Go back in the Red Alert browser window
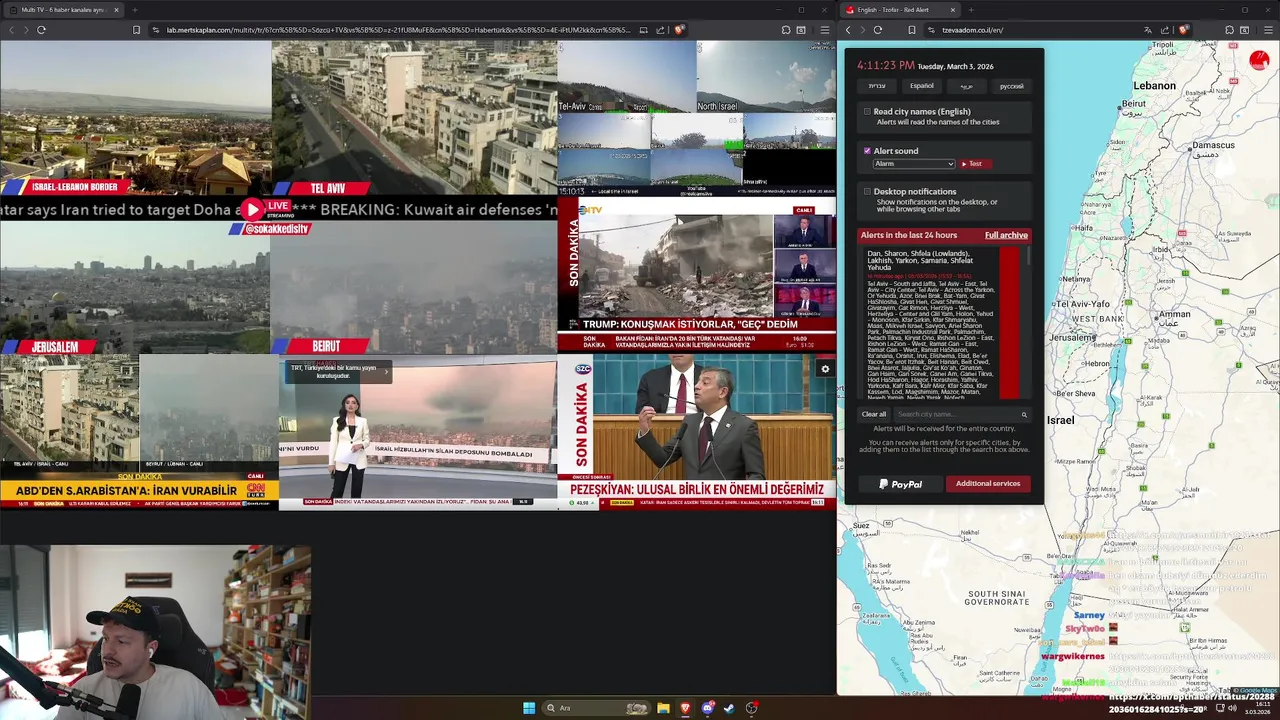Viewport: 1280px width, 720px height. pyautogui.click(x=848, y=30)
